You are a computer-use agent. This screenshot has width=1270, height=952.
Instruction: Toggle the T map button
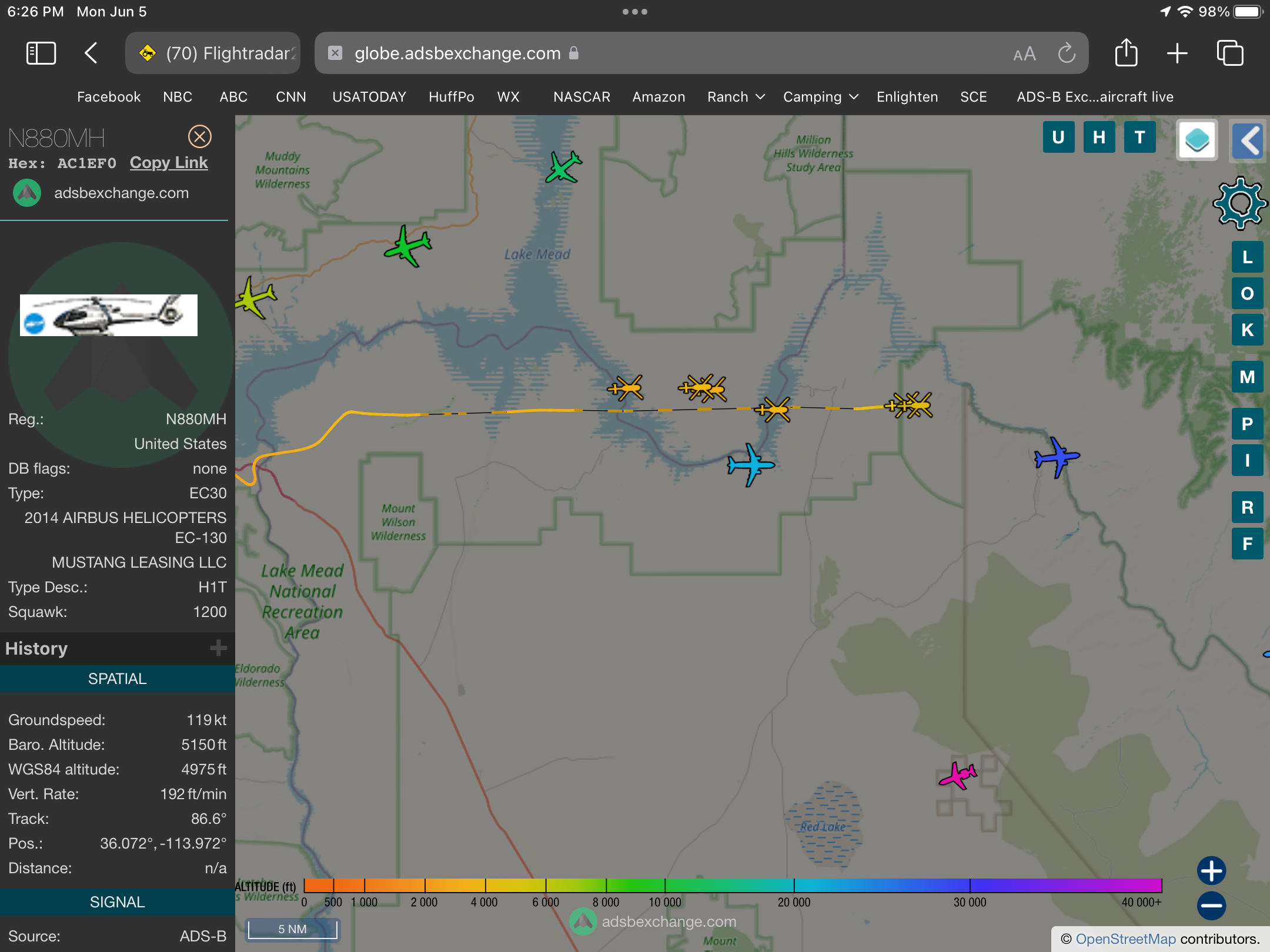[x=1139, y=138]
